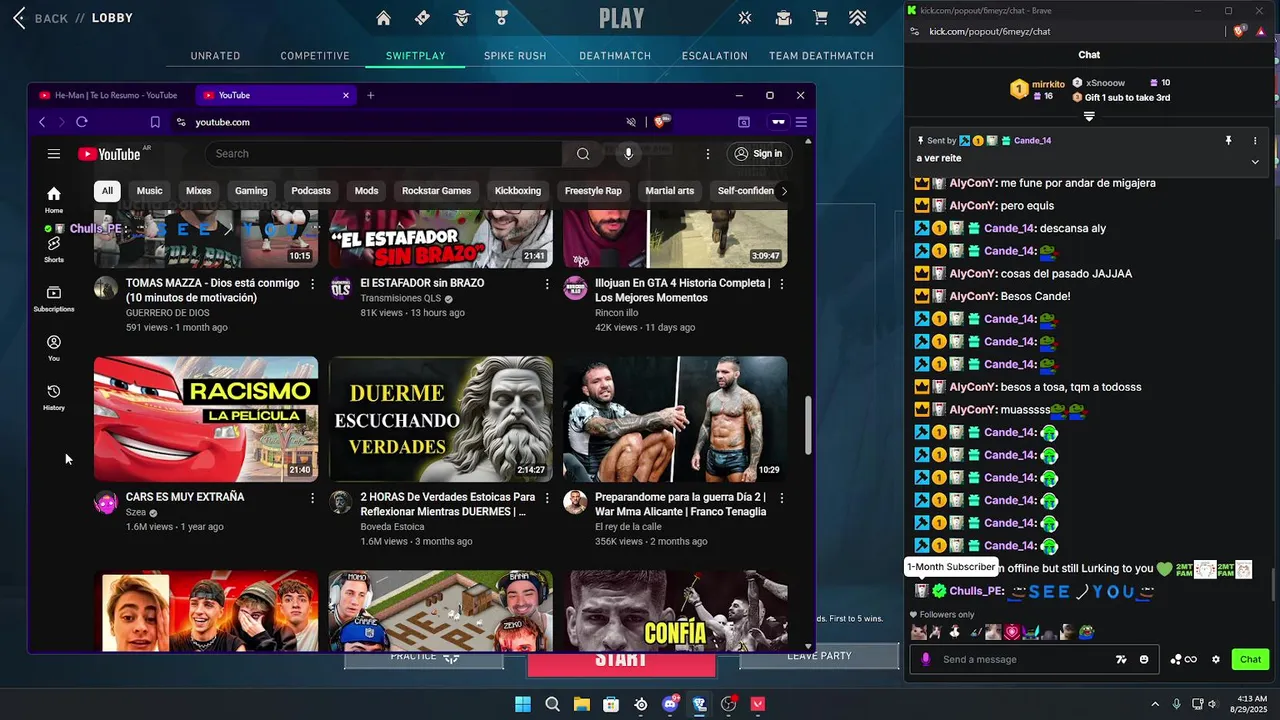The height and width of the screenshot is (720, 1280).
Task: Activate YouTube voice search microphone
Action: (x=628, y=154)
